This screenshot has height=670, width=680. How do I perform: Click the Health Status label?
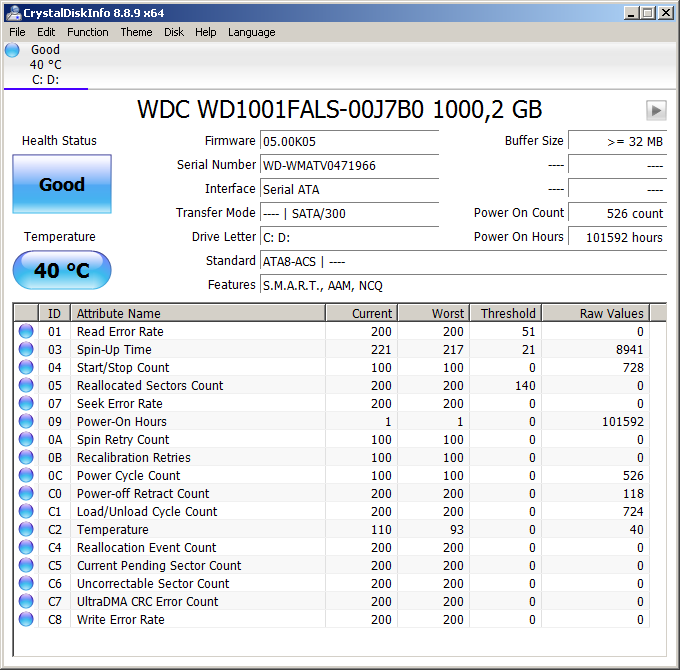pyautogui.click(x=59, y=141)
